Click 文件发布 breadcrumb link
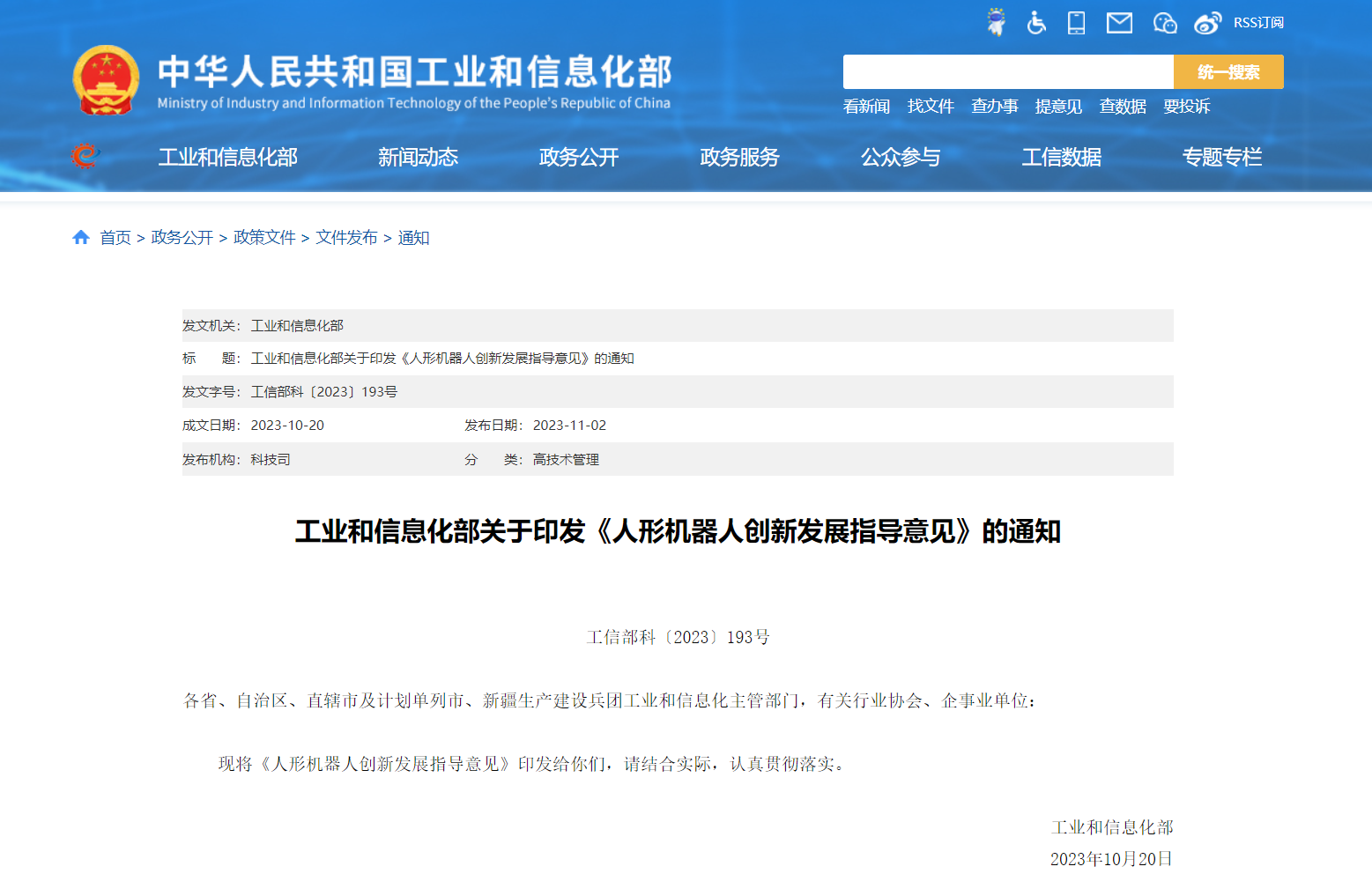1372x874 pixels. 346,238
